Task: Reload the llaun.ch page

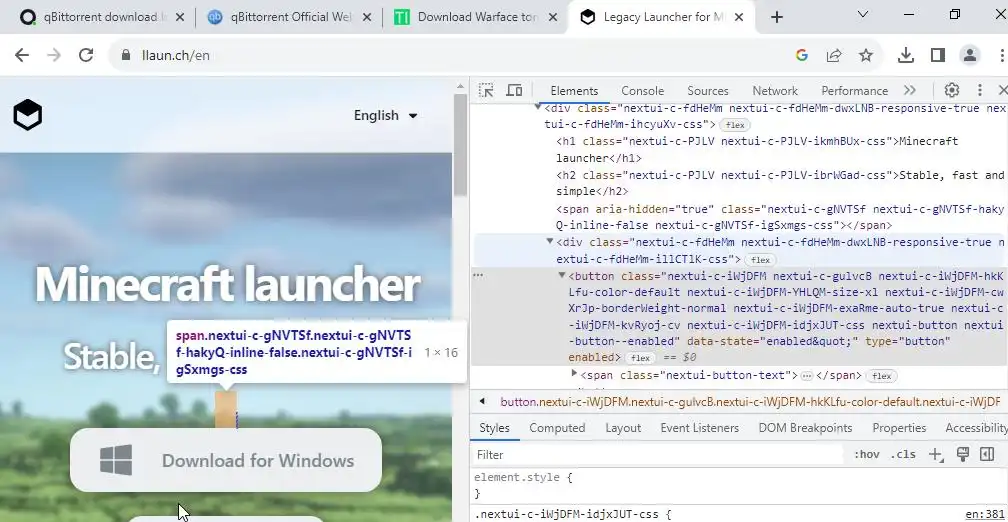Action: click(x=86, y=55)
